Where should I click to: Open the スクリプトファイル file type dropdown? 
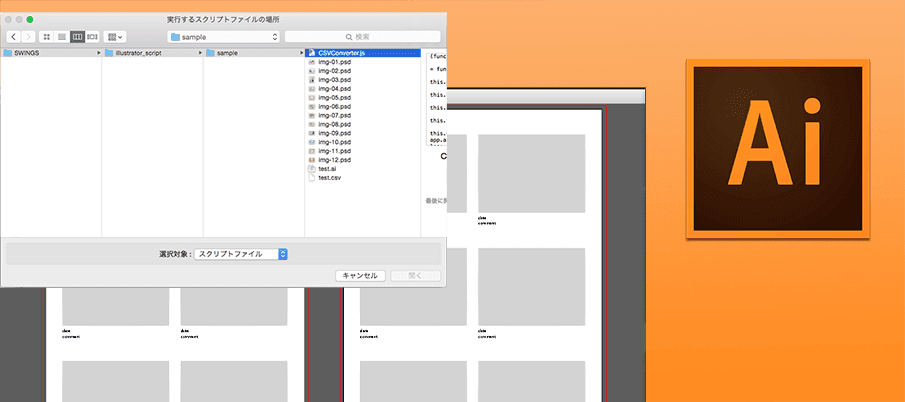click(241, 254)
